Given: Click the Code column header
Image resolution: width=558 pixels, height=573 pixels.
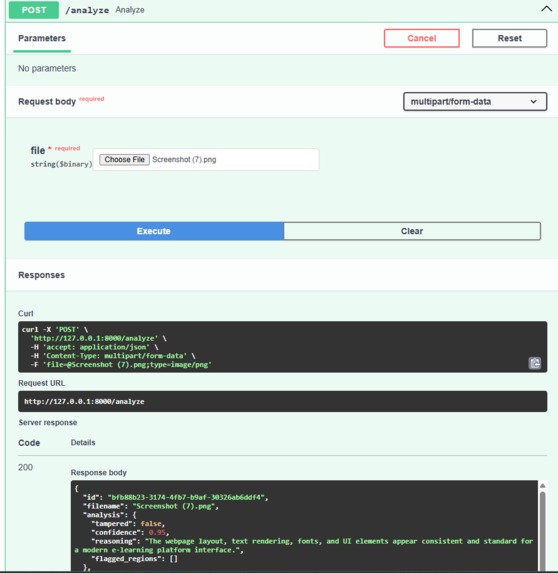Looking at the screenshot, I should [29, 443].
